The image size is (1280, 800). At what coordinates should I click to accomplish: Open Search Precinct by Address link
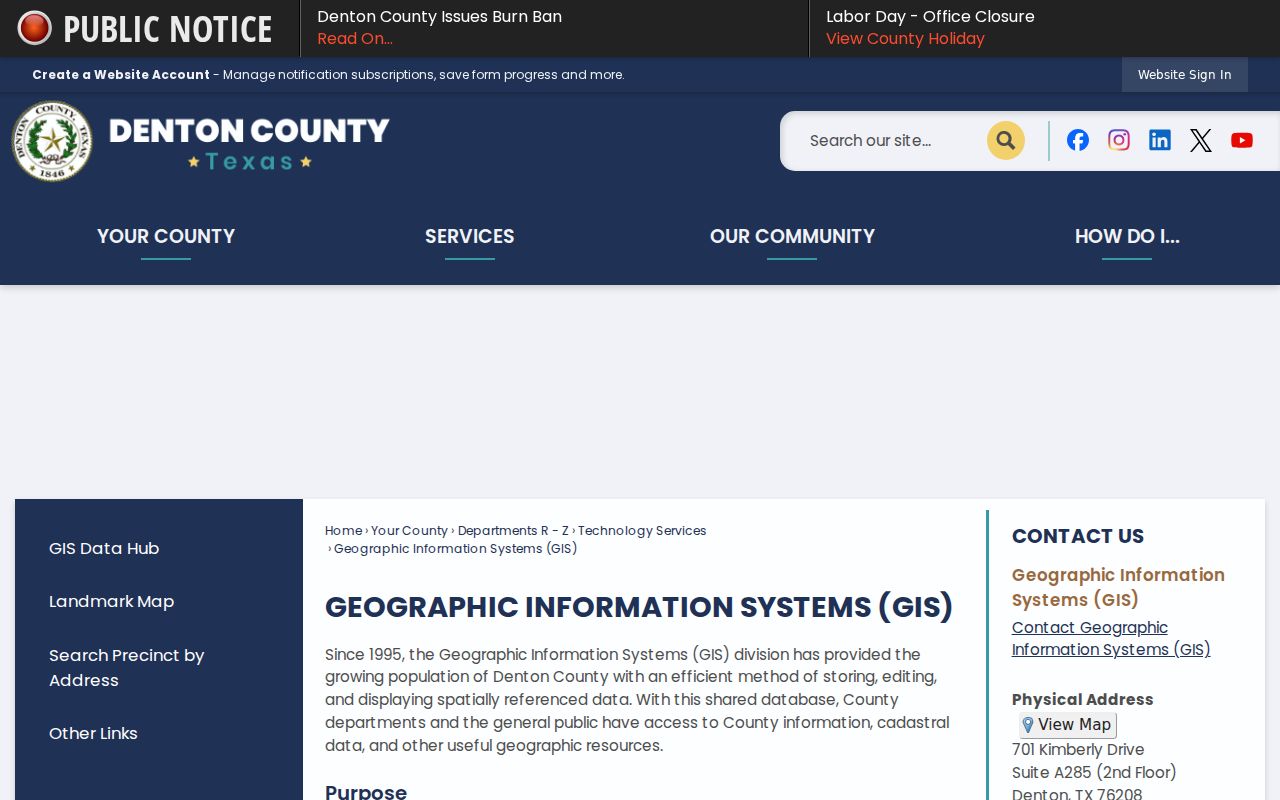(127, 667)
